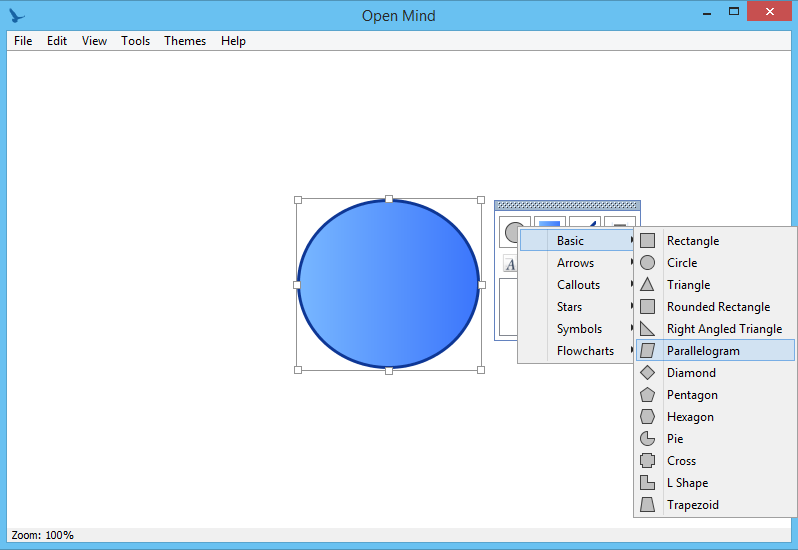Open the Tools menu
The width and height of the screenshot is (798, 550).
pos(135,41)
